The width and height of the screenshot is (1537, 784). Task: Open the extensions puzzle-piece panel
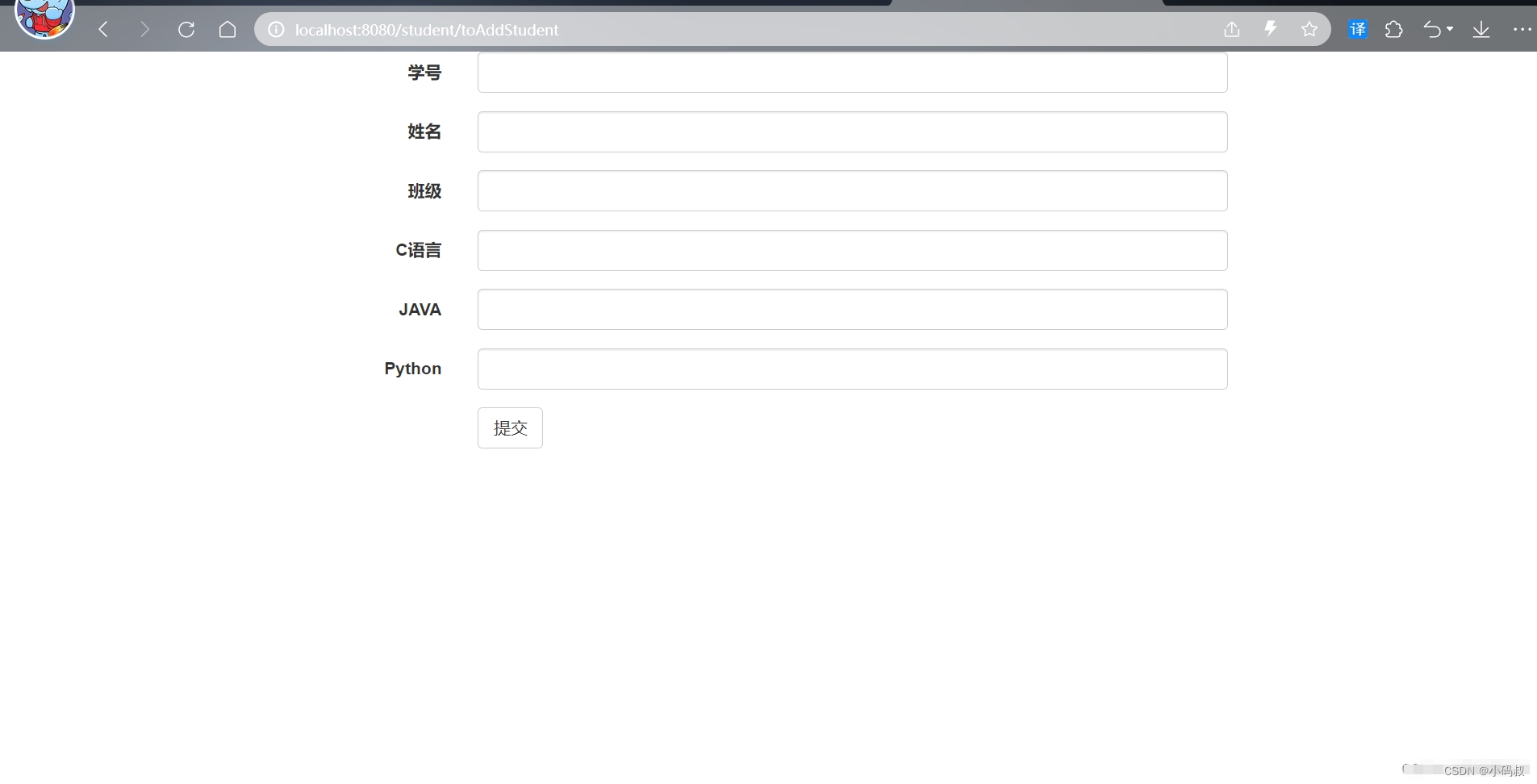(x=1395, y=29)
